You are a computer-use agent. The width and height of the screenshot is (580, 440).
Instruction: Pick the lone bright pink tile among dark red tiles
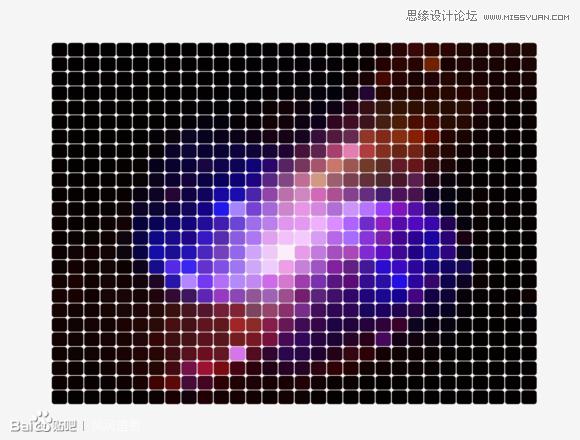[237, 354]
